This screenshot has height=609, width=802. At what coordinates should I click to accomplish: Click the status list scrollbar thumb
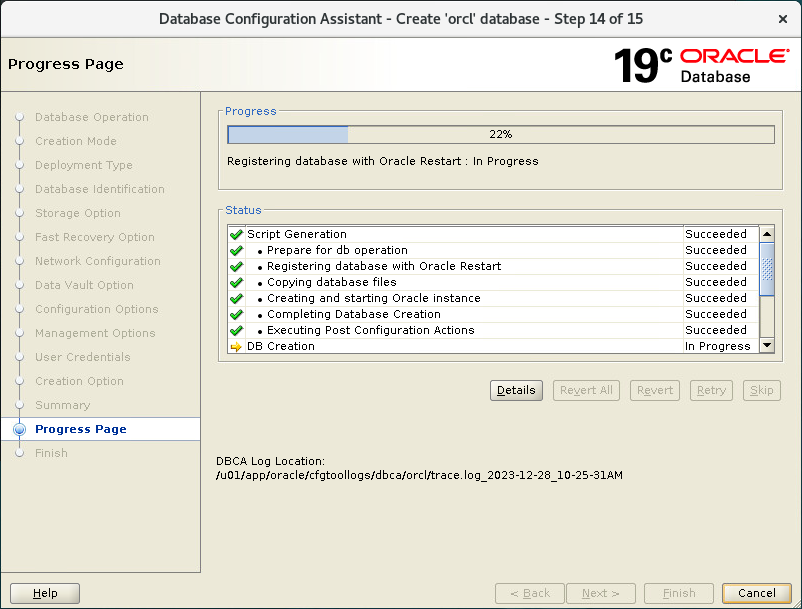click(x=767, y=269)
